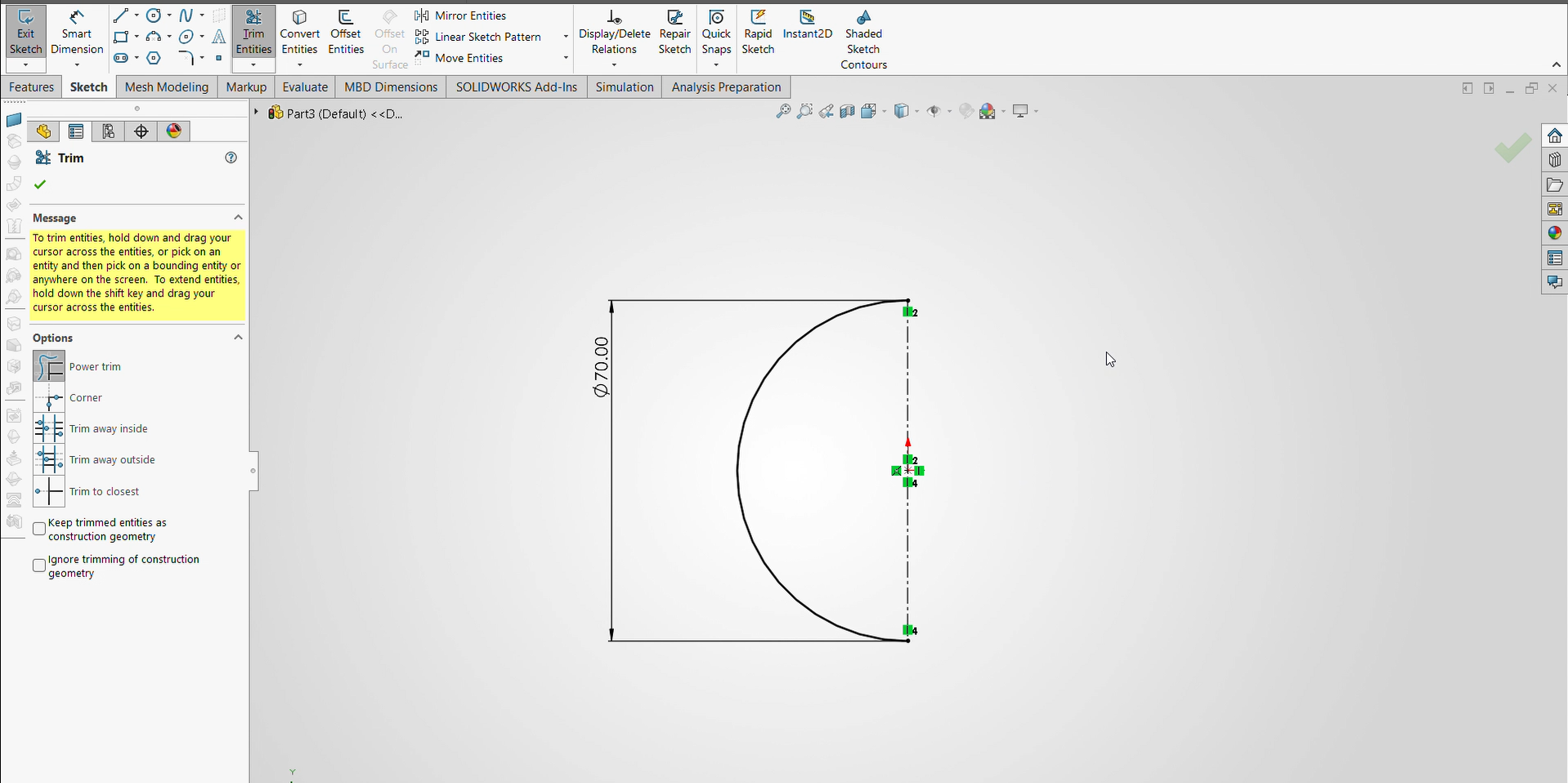Image resolution: width=1568 pixels, height=783 pixels.
Task: Open the ConfigurationManager tab
Action: click(x=109, y=132)
